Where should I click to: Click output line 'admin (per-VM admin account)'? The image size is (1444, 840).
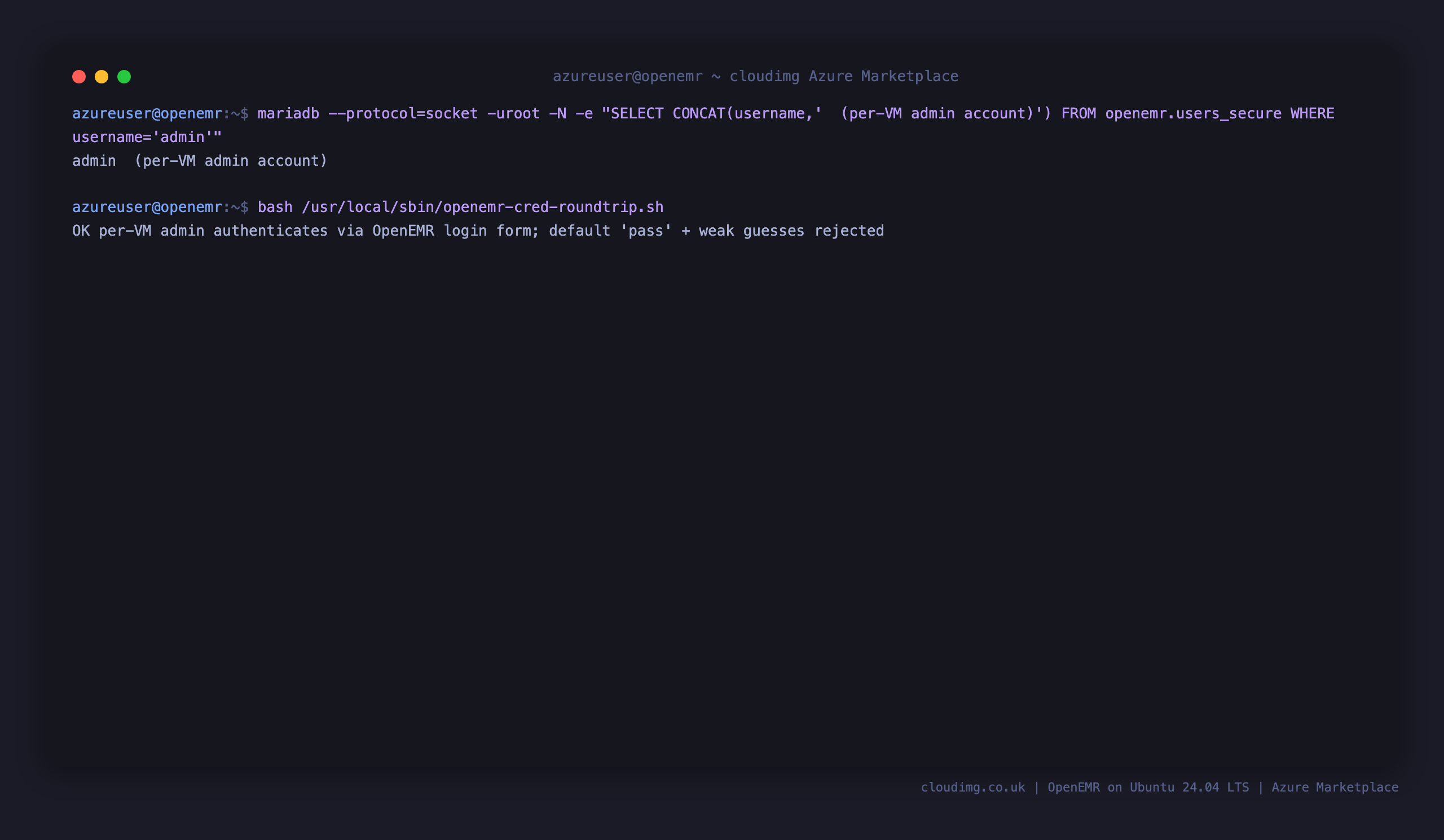pyautogui.click(x=200, y=161)
